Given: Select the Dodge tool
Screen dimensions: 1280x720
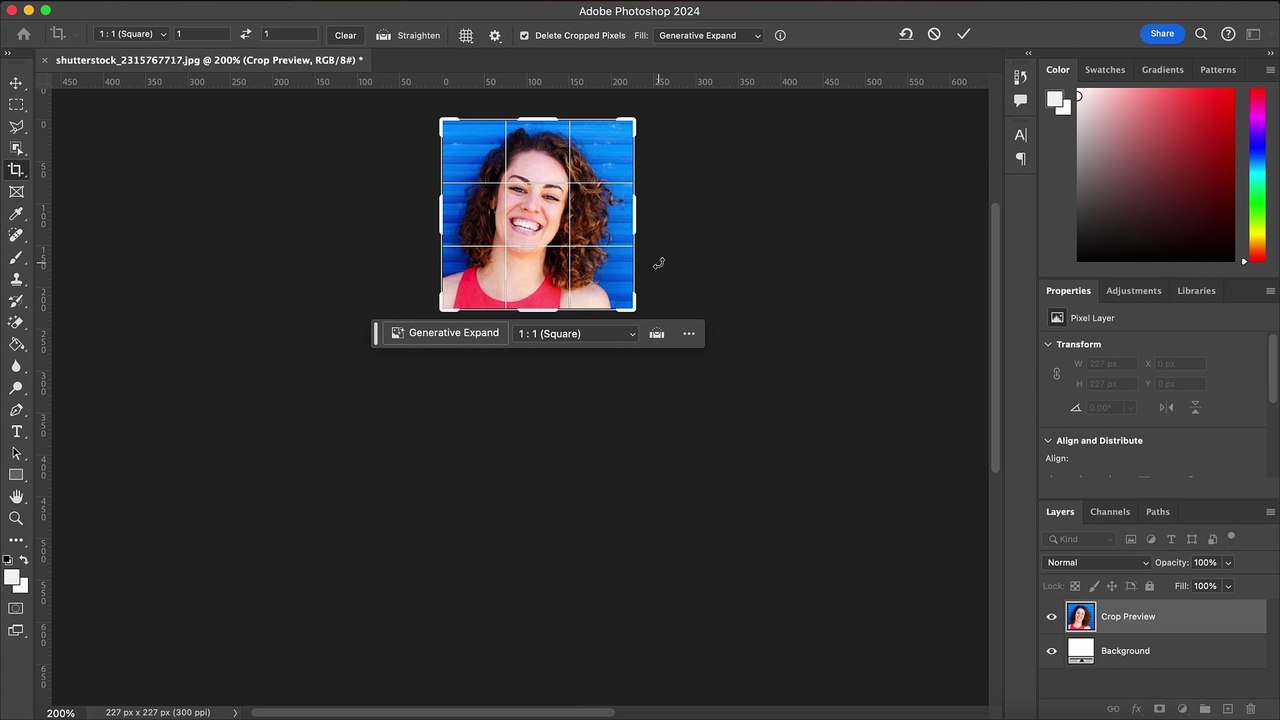Looking at the screenshot, I should tap(16, 388).
